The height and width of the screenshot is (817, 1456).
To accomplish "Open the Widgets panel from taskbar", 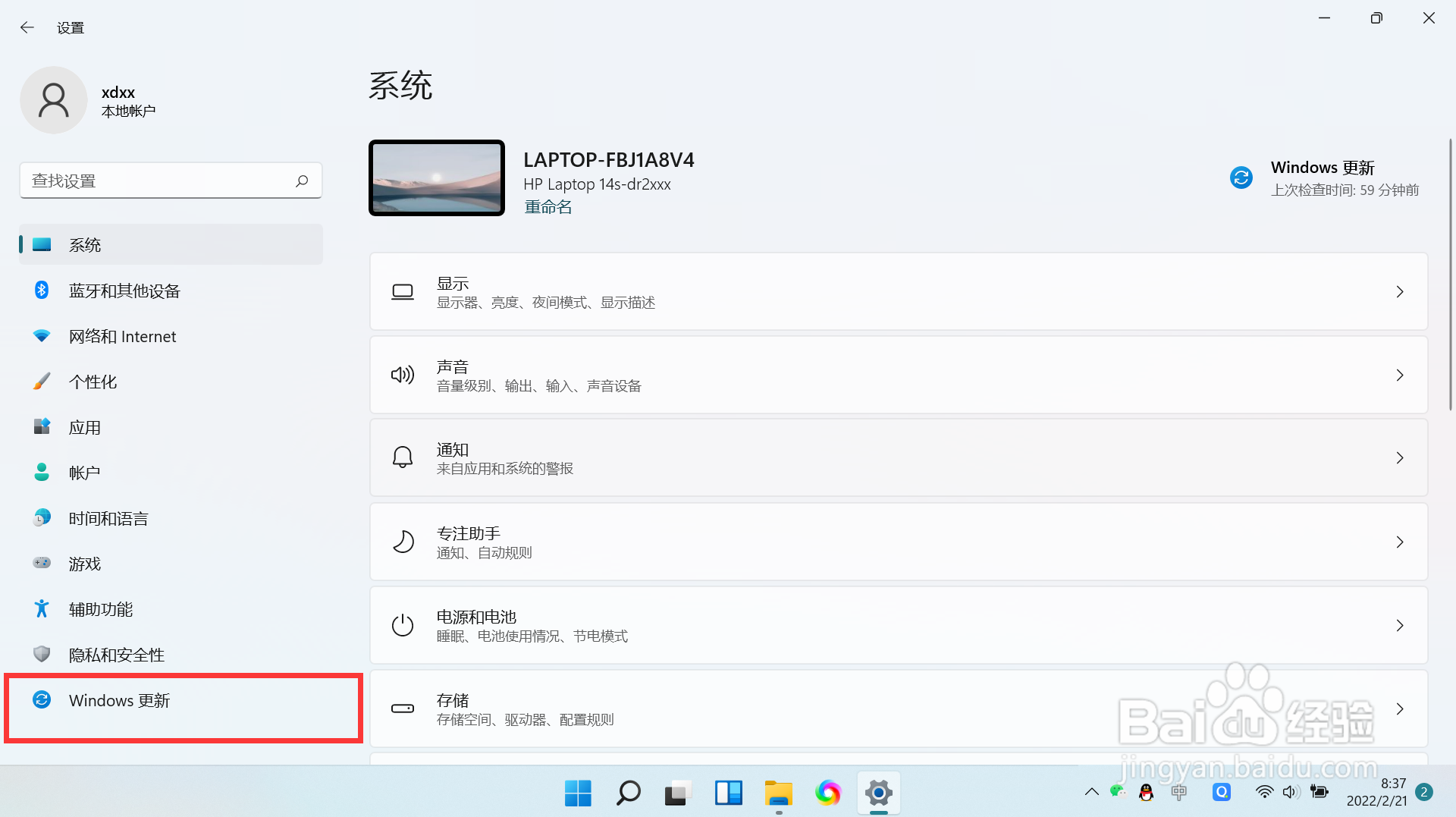I will point(728,793).
